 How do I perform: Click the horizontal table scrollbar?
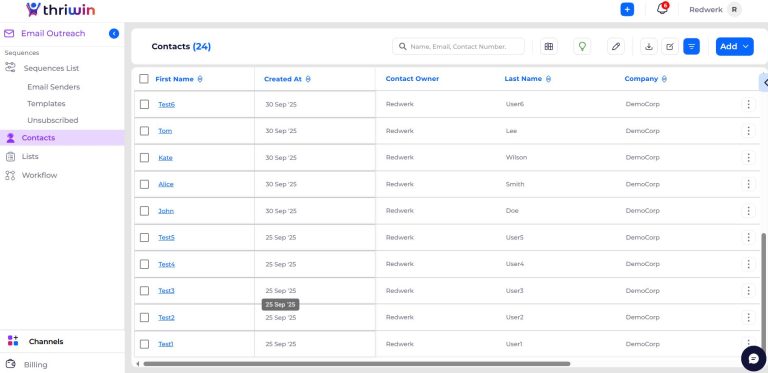[357, 364]
